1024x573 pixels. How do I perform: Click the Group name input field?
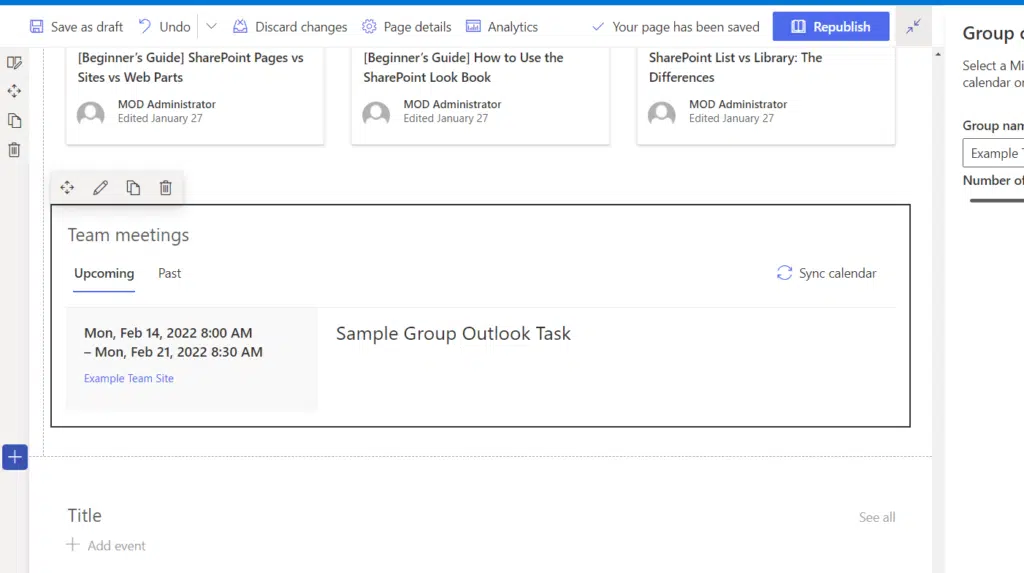click(993, 153)
